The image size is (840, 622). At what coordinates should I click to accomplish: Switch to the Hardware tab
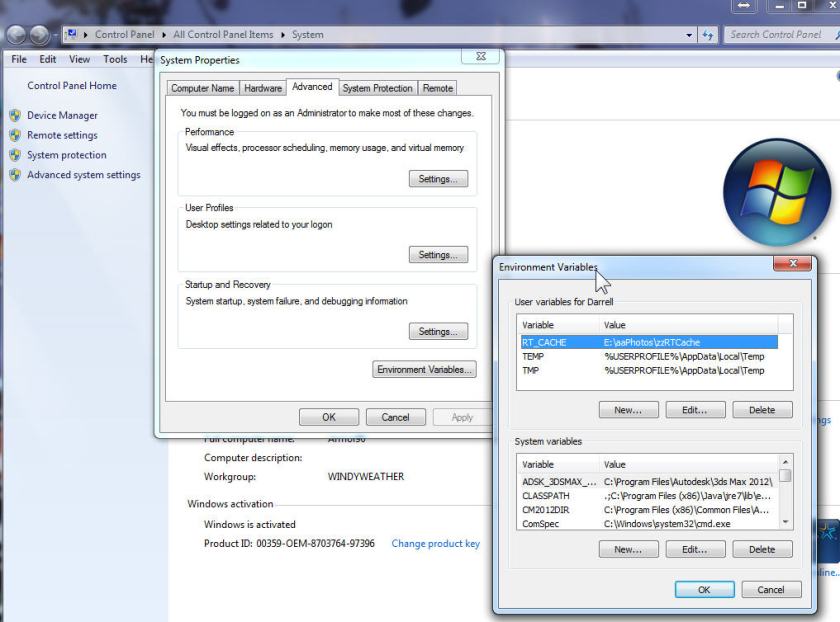pyautogui.click(x=263, y=88)
